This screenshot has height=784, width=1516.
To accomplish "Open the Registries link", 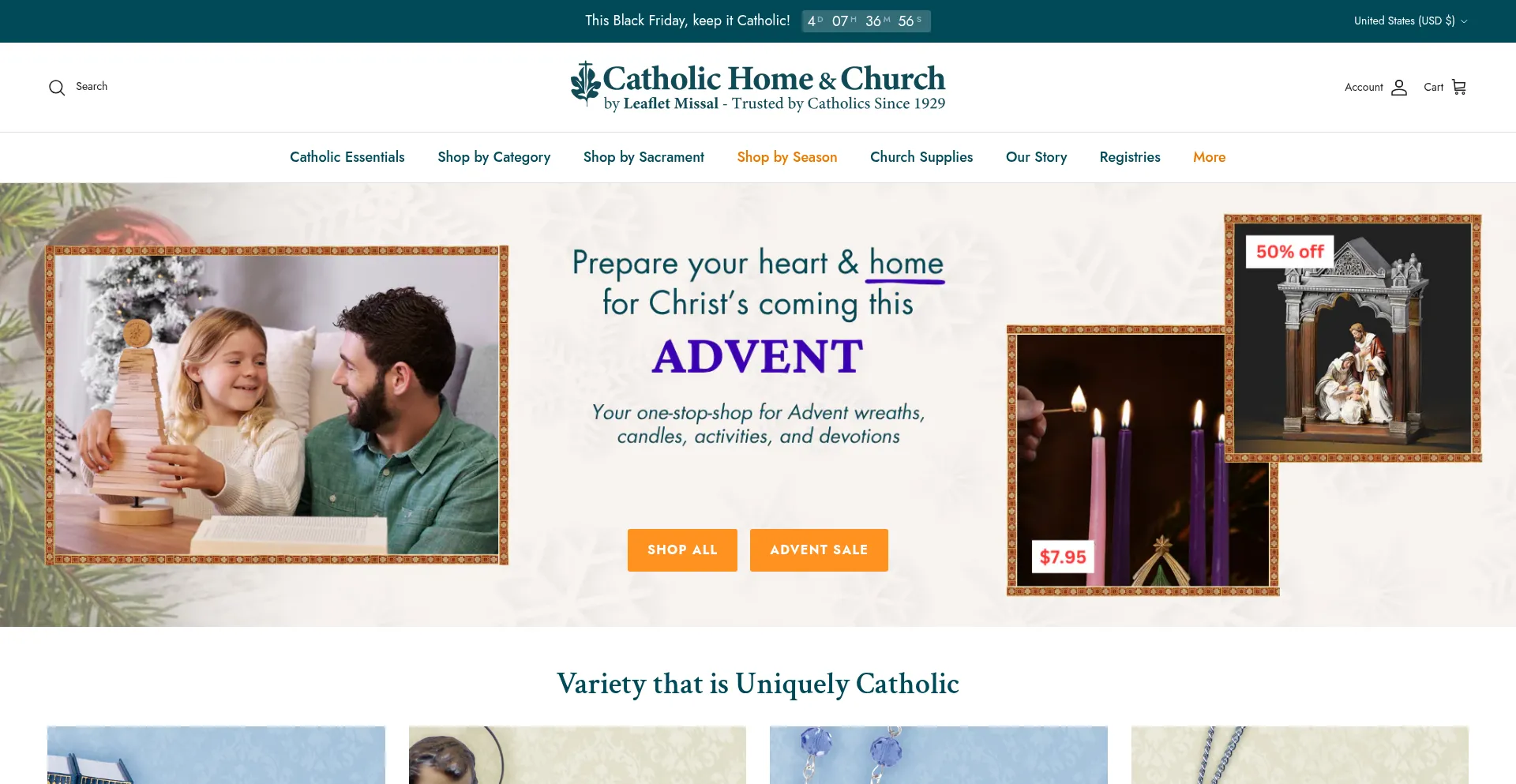I will tap(1130, 157).
